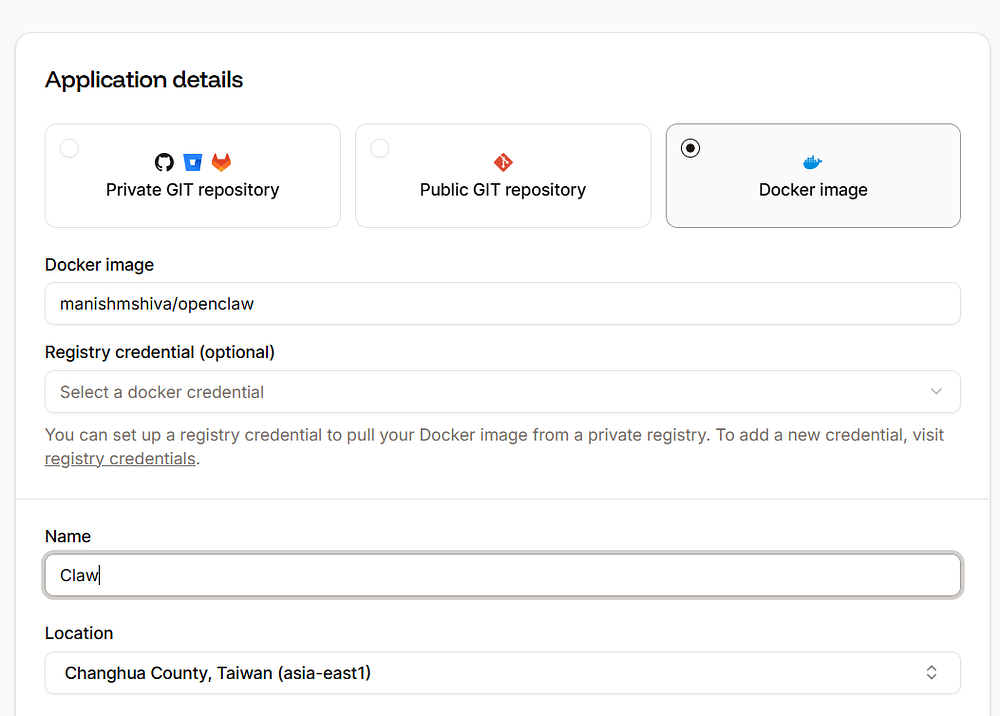Click the Name input field containing Claw
Screen dimensions: 1000x716
pos(502,575)
